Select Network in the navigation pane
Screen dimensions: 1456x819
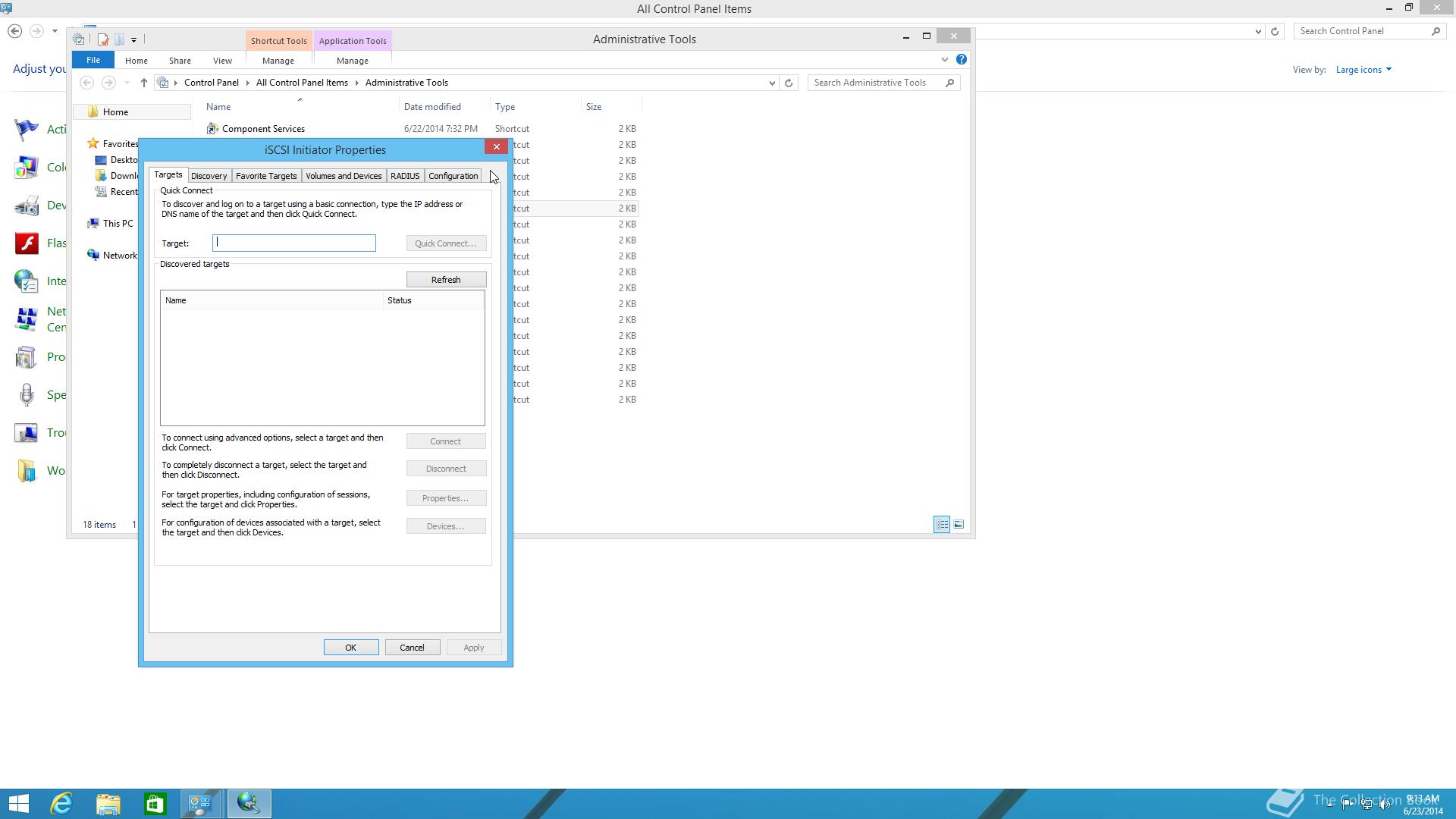pyautogui.click(x=112, y=256)
